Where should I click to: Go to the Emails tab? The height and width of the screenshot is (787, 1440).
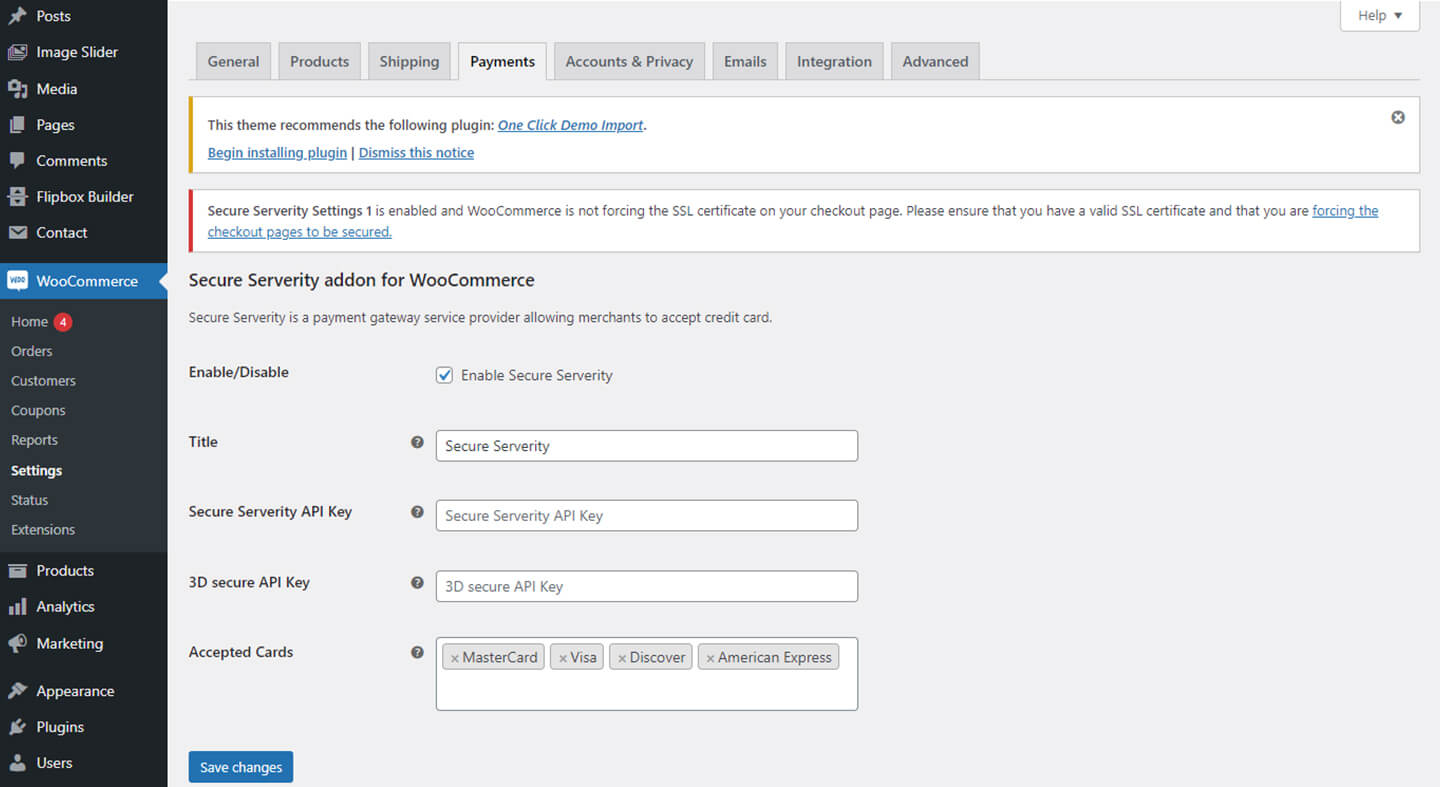click(745, 61)
